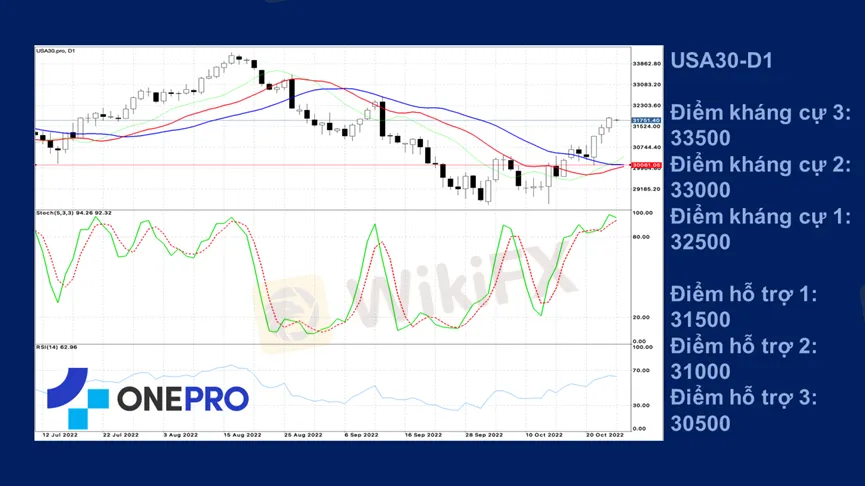Screen dimensions: 865x486
Task: Click the 28 Sep 2022 date label
Action: tap(484, 435)
